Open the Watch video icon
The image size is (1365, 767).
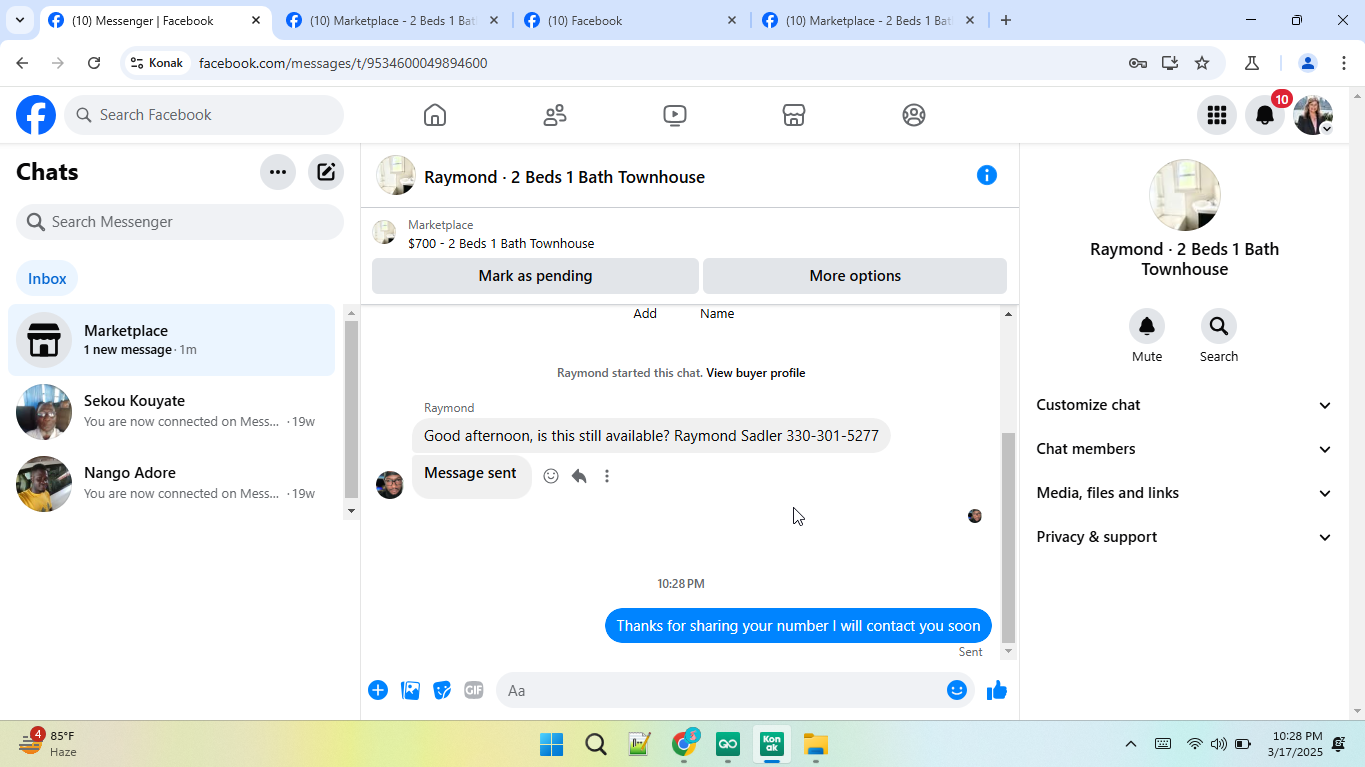coord(675,115)
